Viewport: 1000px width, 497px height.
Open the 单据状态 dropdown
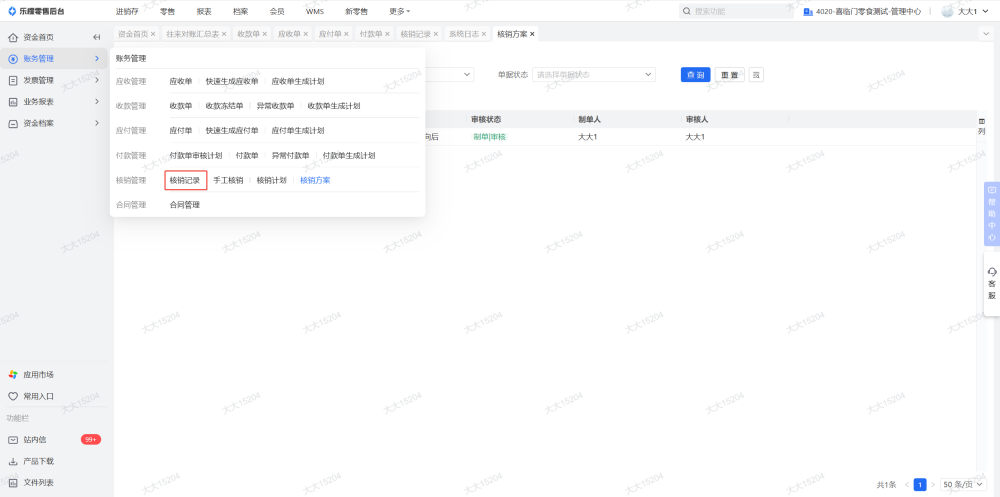click(x=594, y=75)
